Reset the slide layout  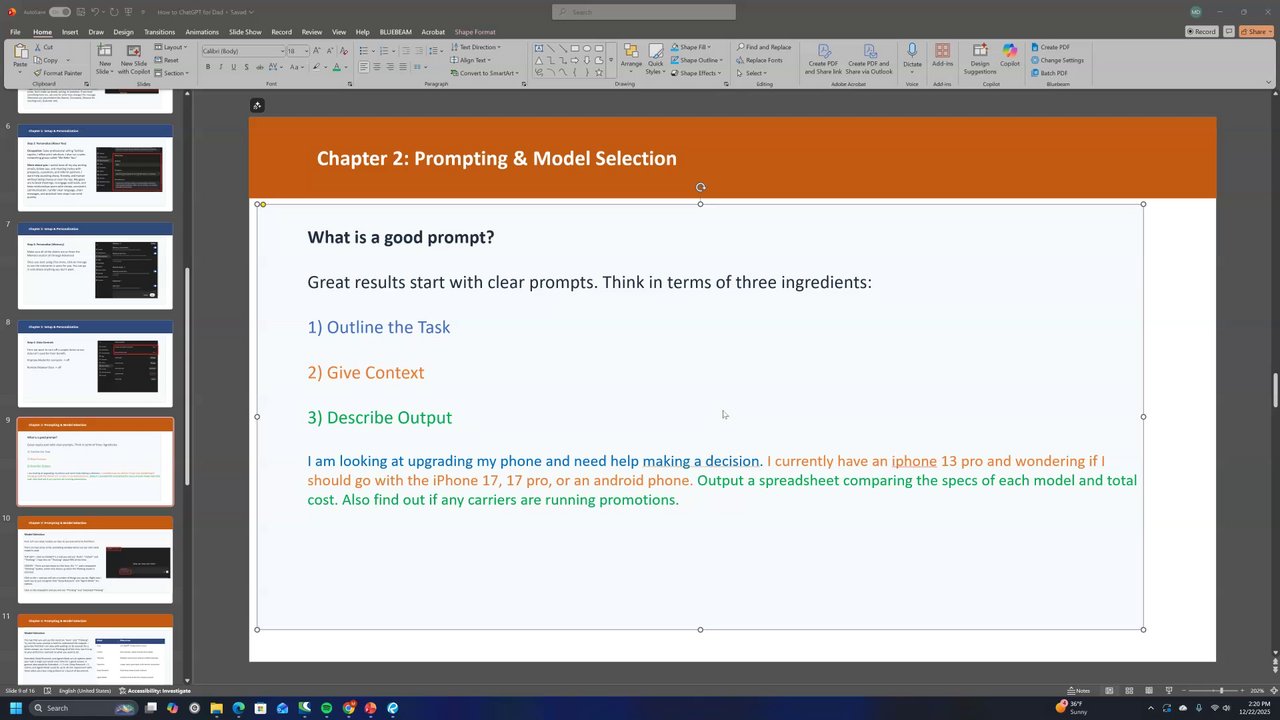pos(167,60)
